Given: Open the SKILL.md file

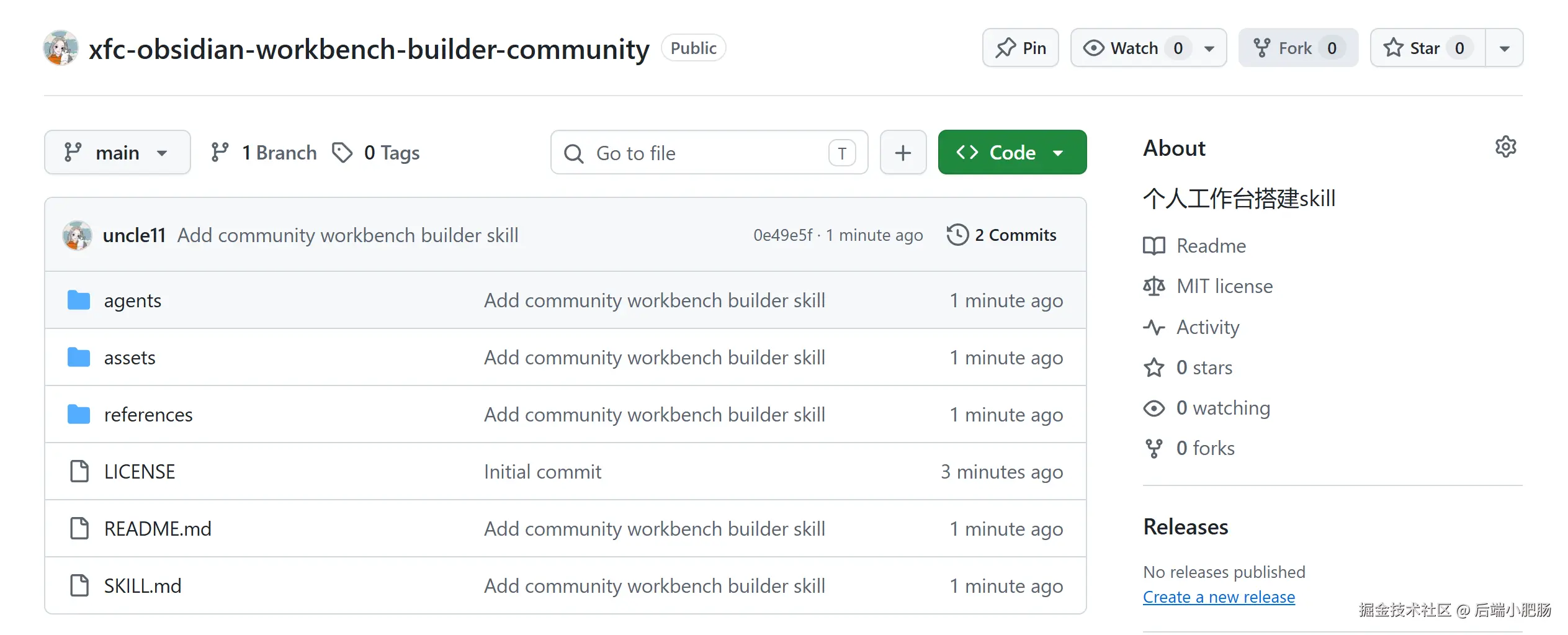Looking at the screenshot, I should 143,586.
